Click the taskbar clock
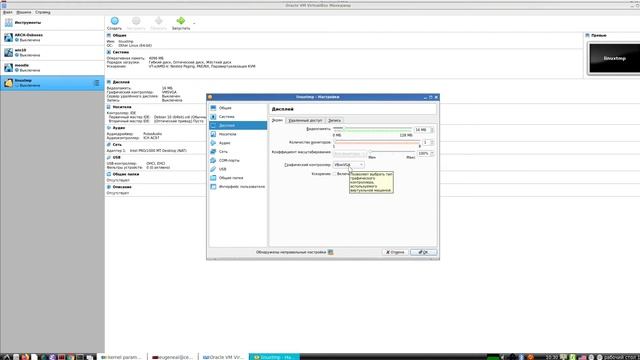640x360 pixels. point(551,357)
